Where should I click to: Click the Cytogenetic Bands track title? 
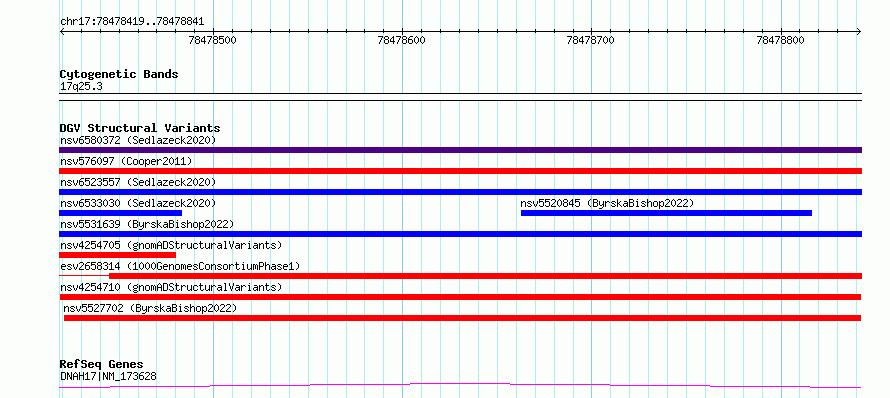(119, 74)
